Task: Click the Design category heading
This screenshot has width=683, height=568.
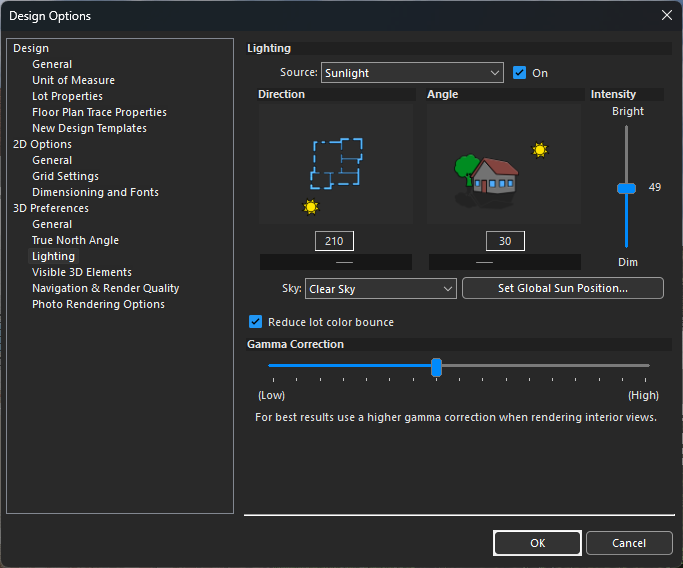Action: tap(31, 48)
